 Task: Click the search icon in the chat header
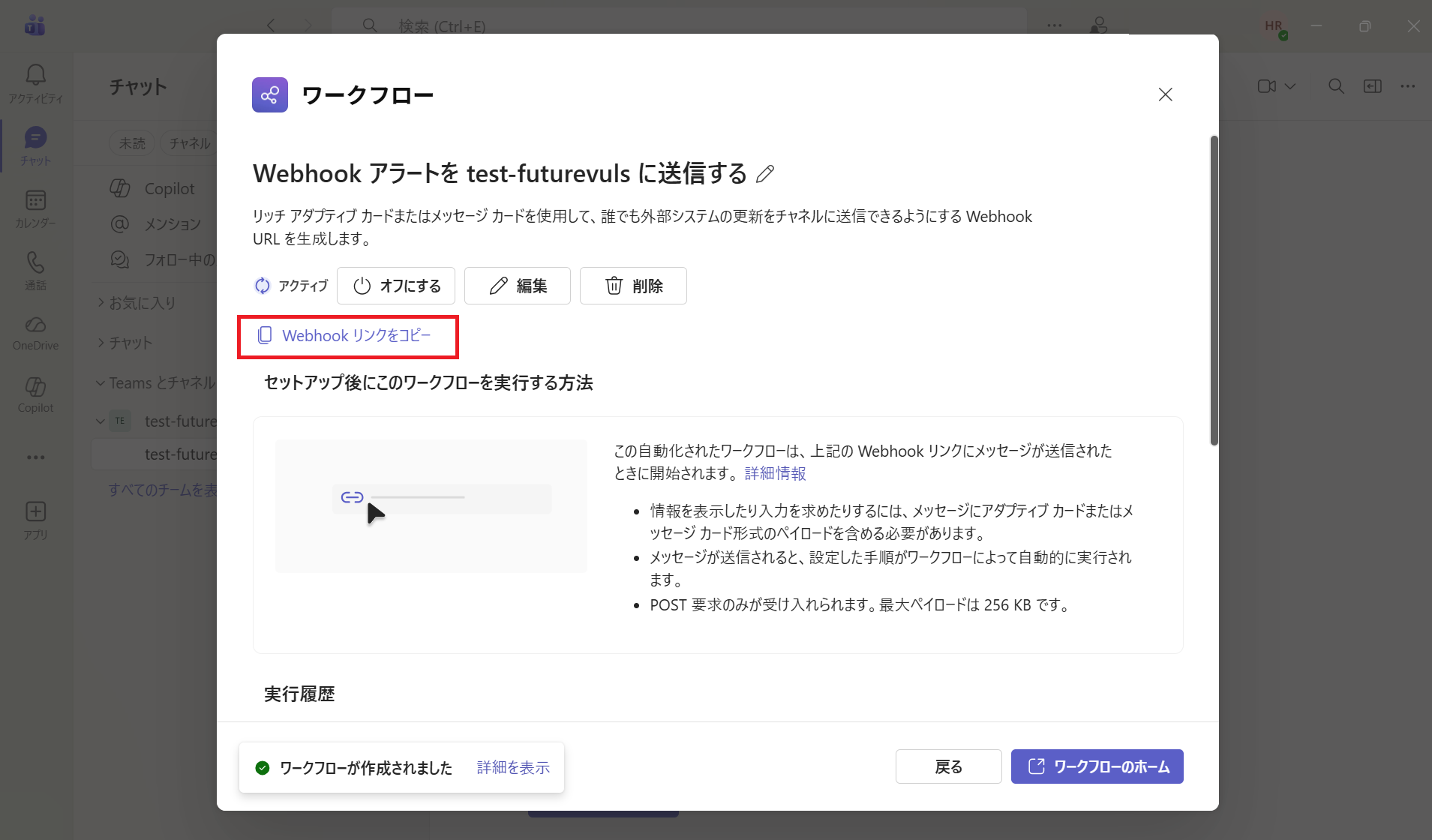click(1336, 86)
